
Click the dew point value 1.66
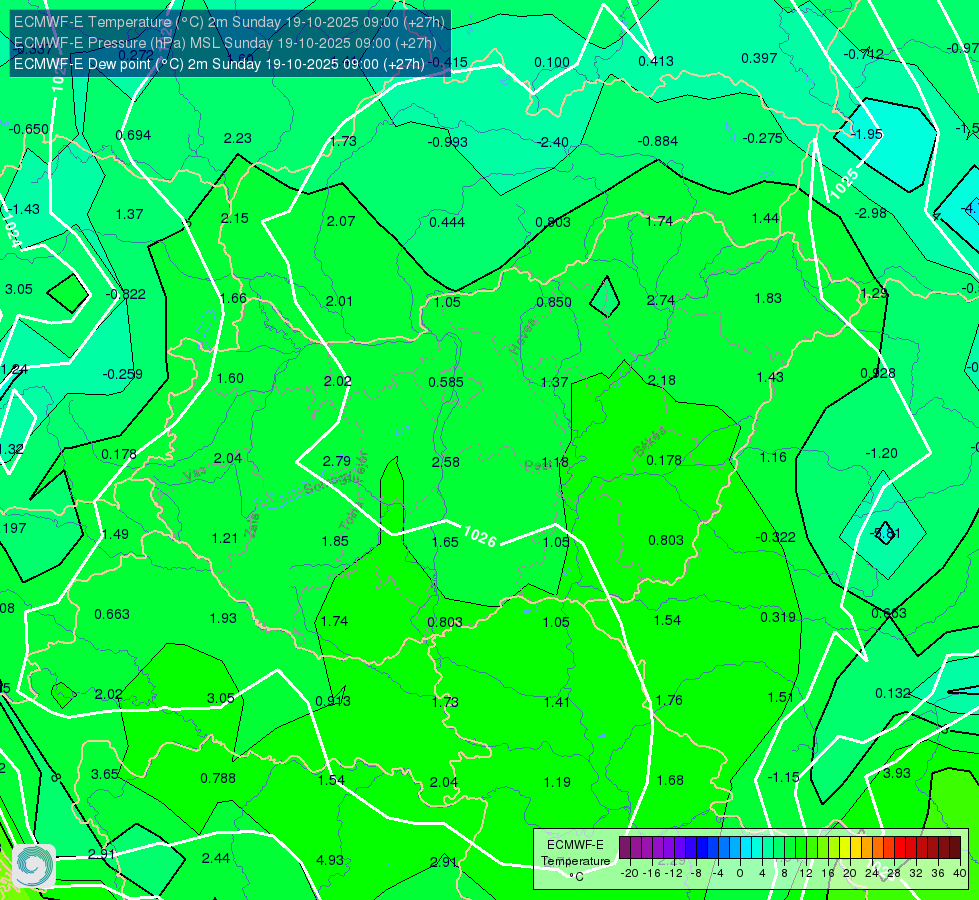click(x=233, y=298)
